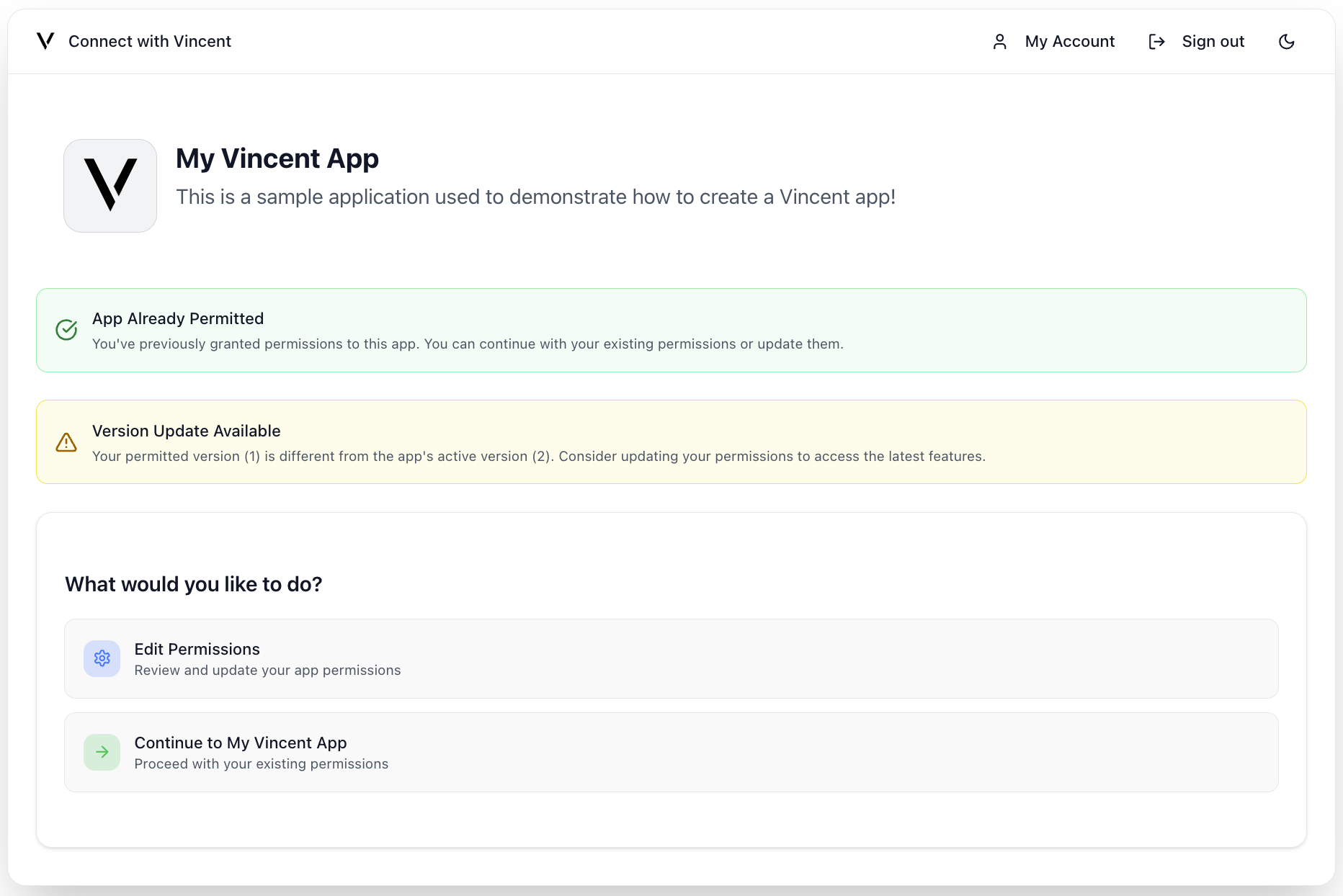This screenshot has height=896, width=1343.
Task: Click the Edit Permissions label
Action: click(197, 649)
